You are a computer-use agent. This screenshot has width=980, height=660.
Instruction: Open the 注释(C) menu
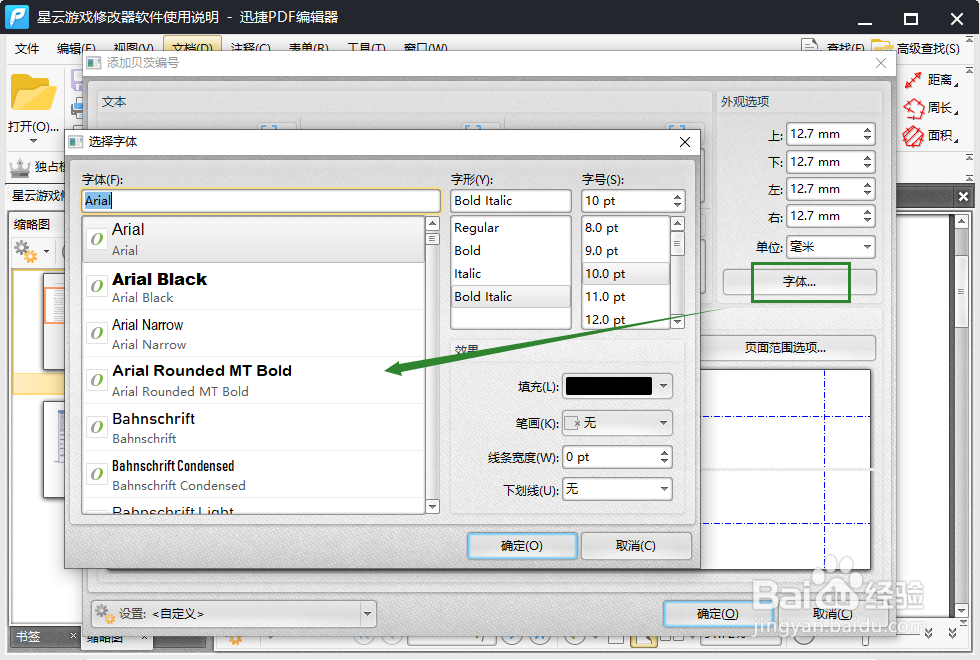click(250, 48)
